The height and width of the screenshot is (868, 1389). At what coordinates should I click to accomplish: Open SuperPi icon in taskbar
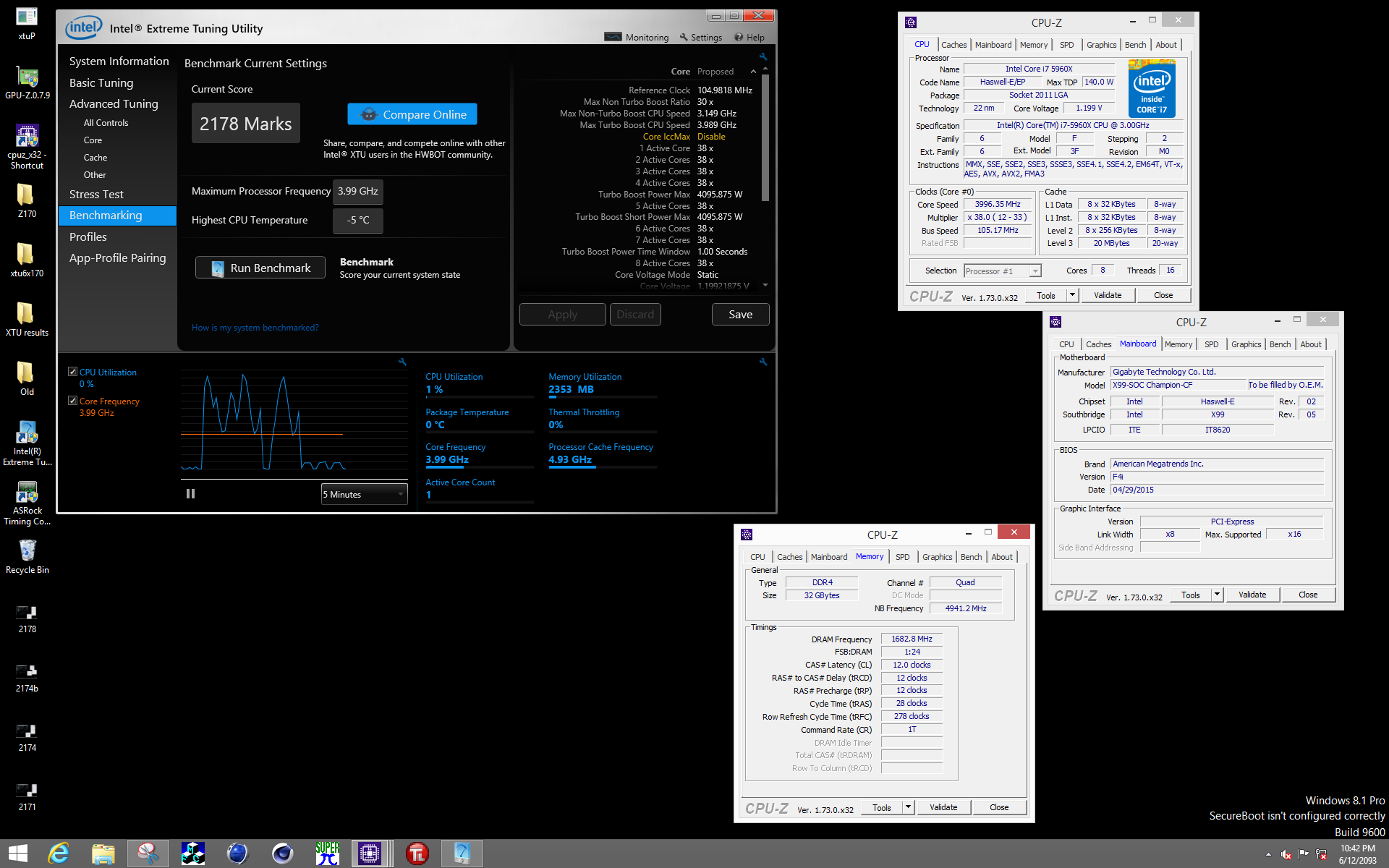(x=327, y=854)
